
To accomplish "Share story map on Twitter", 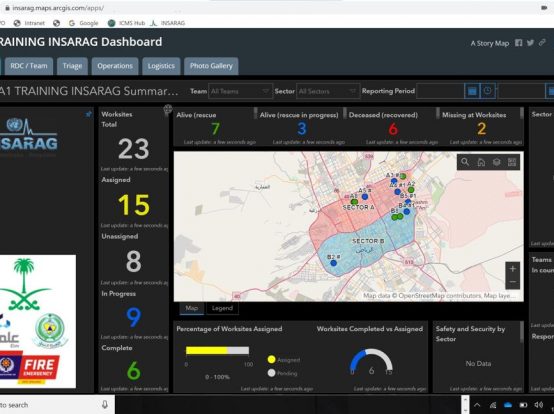I will coord(530,43).
